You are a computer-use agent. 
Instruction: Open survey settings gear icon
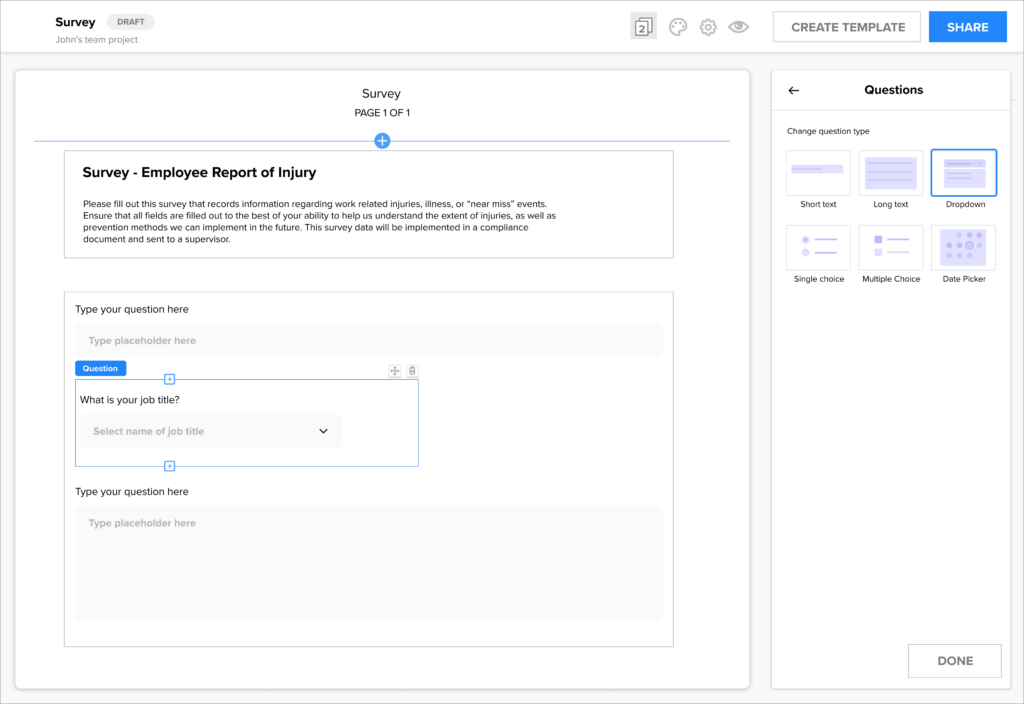click(x=708, y=27)
